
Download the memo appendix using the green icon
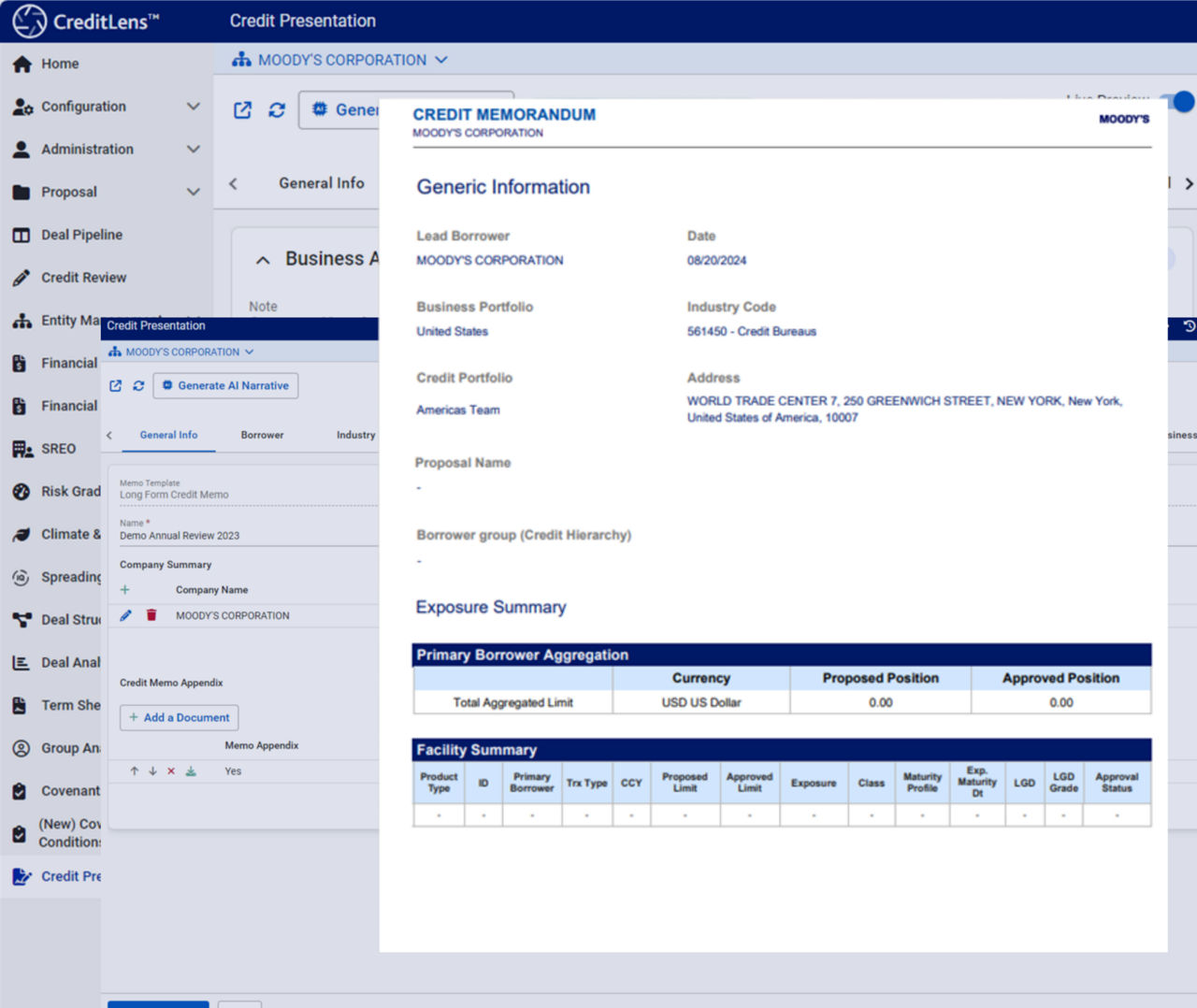pyautogui.click(x=191, y=771)
